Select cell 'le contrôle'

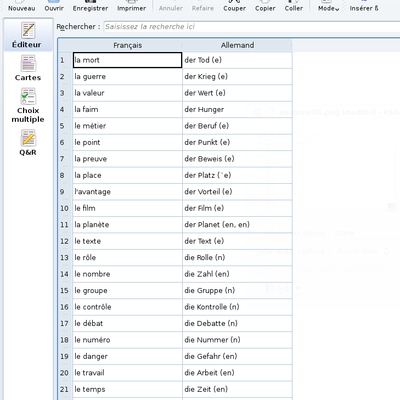tap(127, 307)
